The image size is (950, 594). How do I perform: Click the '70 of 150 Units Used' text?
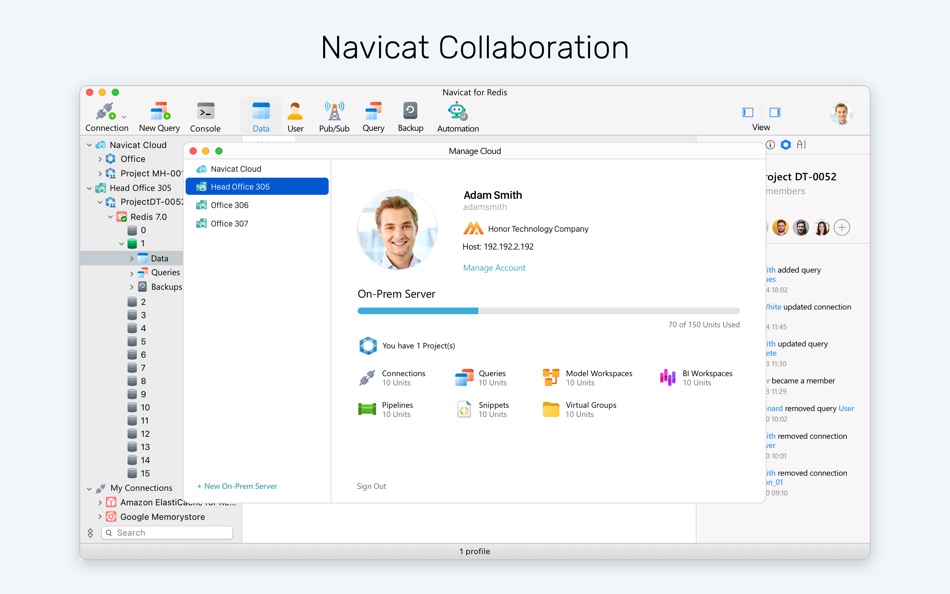(x=704, y=325)
